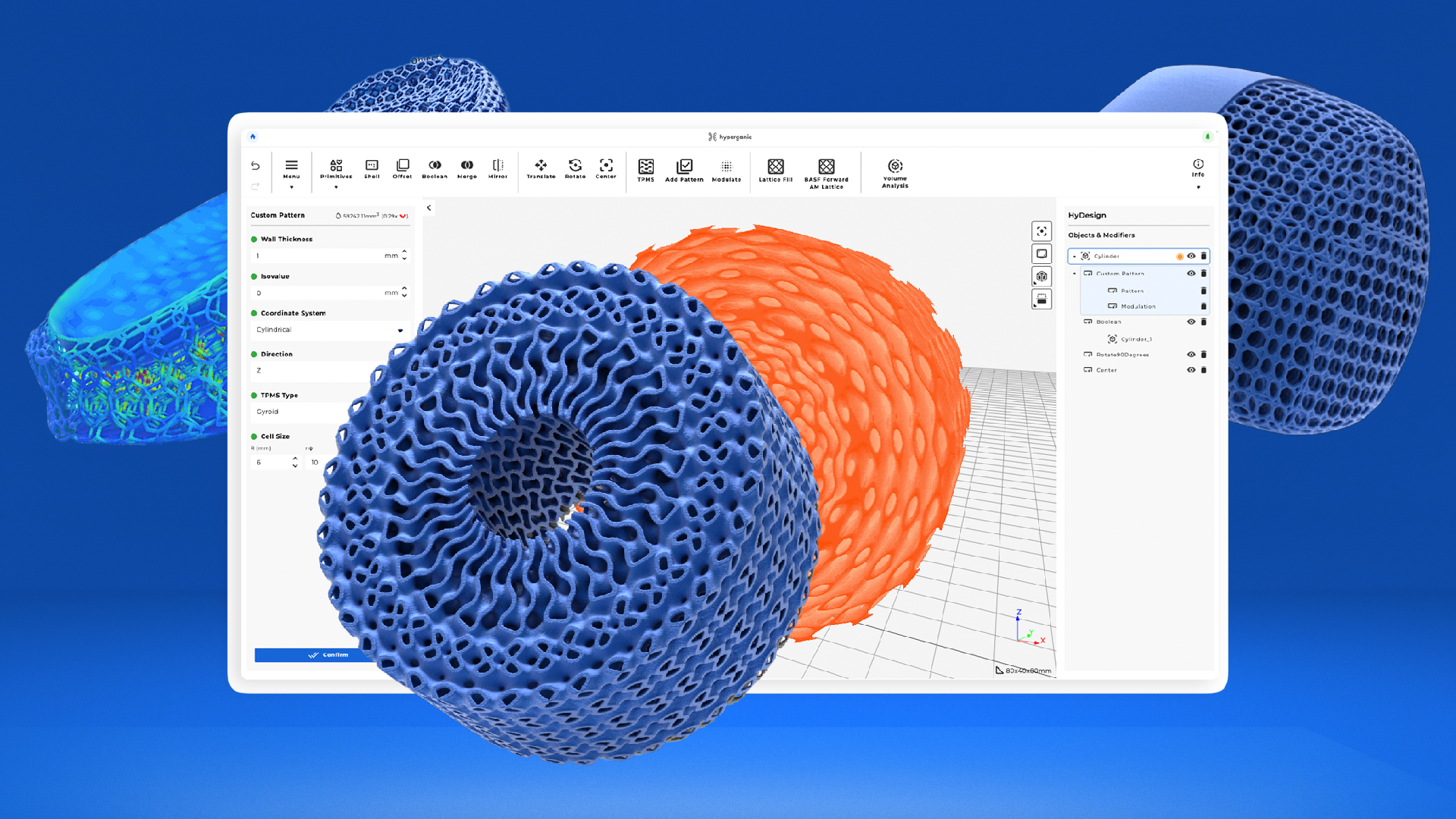Toggle visibility of Cylinder object

[1191, 256]
